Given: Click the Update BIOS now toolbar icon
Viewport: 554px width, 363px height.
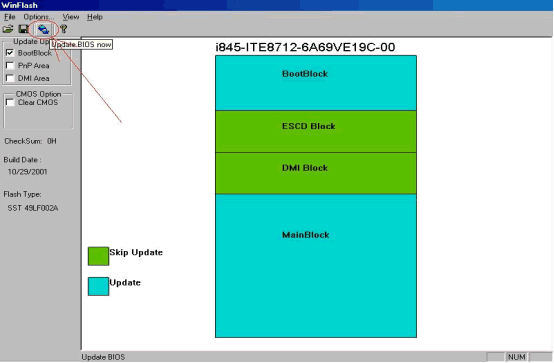Looking at the screenshot, I should (x=43, y=29).
